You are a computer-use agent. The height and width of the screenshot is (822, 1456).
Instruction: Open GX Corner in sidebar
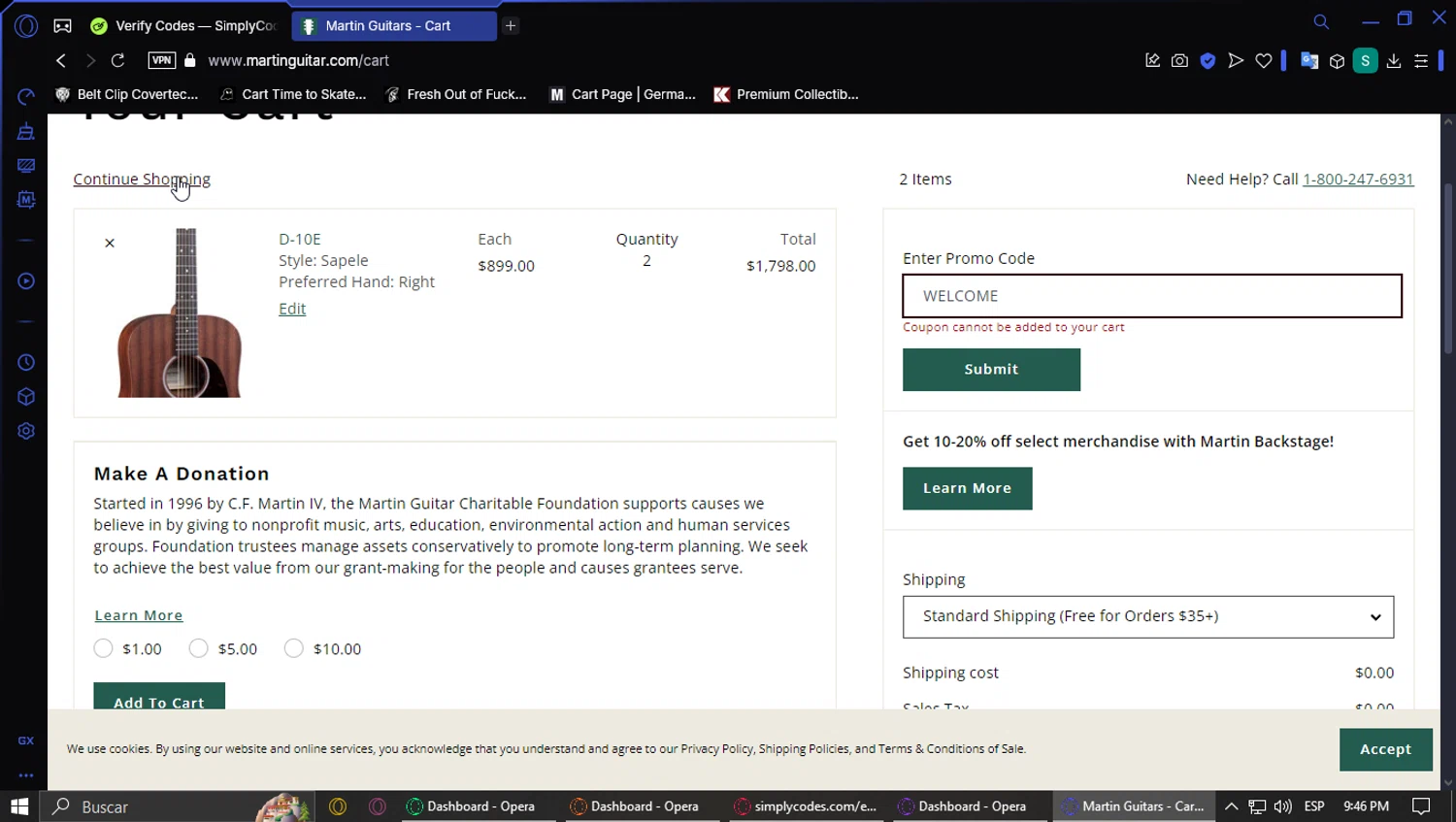pyautogui.click(x=26, y=740)
